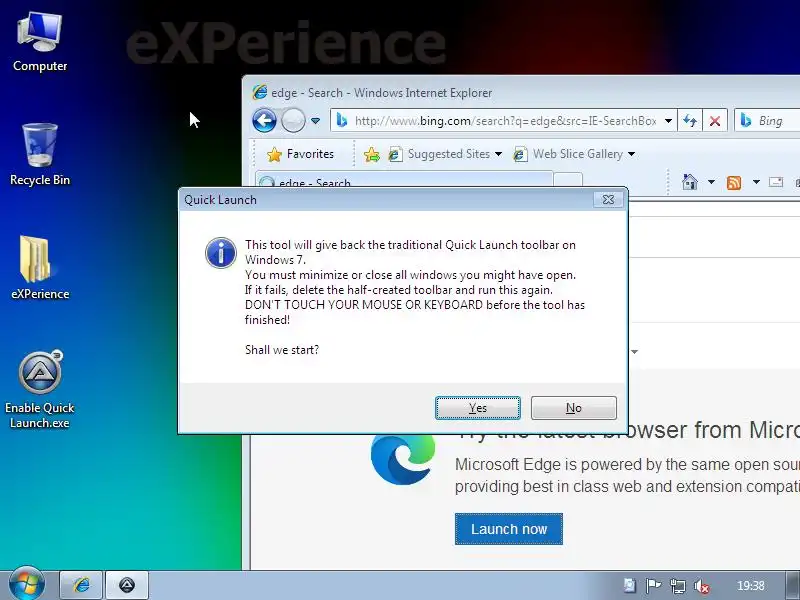Click the Bing favicon in the address bar
Screen dimensions: 800x600
click(x=342, y=120)
